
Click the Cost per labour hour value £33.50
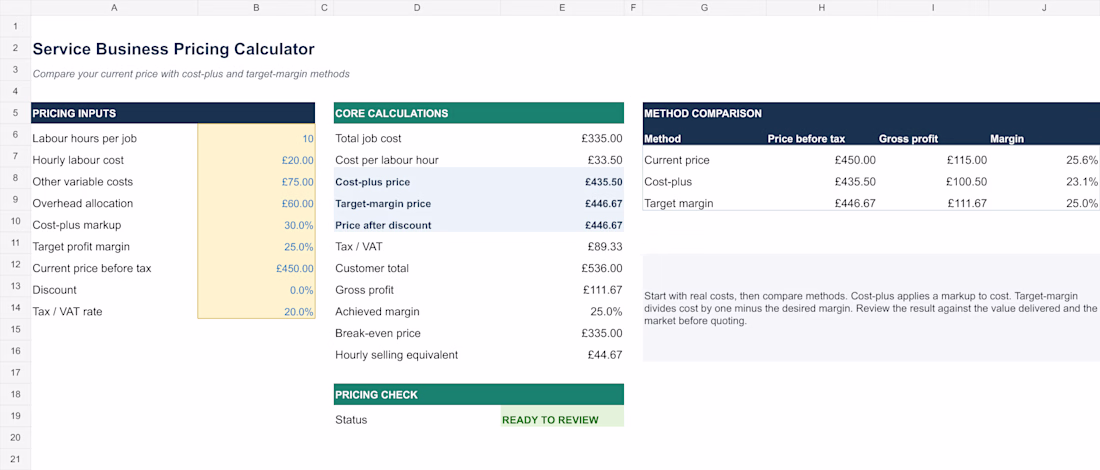605,160
